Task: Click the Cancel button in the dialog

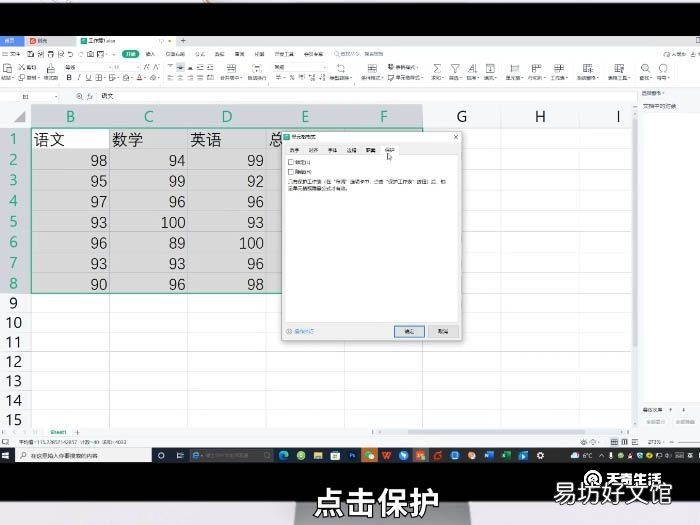Action: (442, 331)
